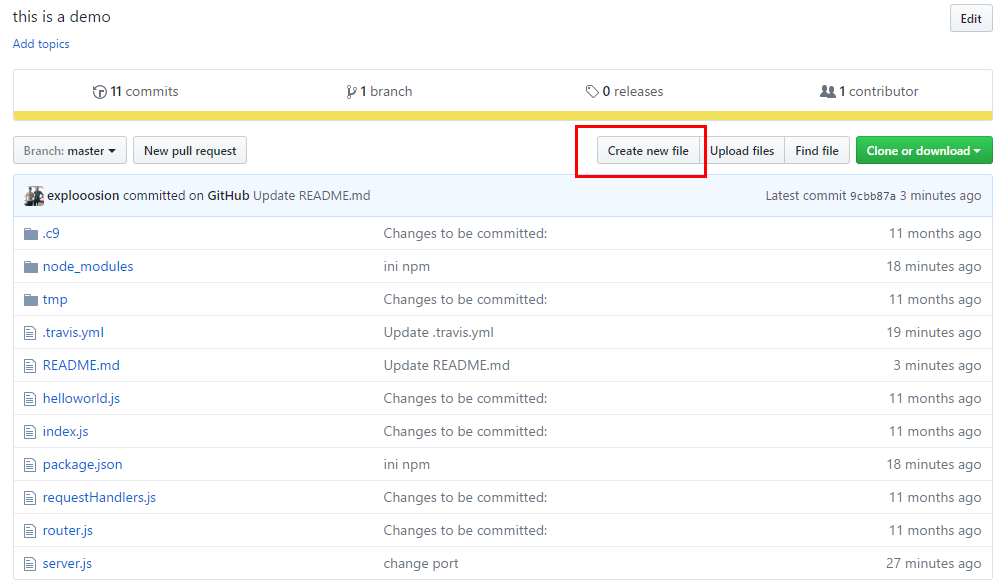
Task: Open the Branch: master dropdown
Action: pyautogui.click(x=70, y=151)
